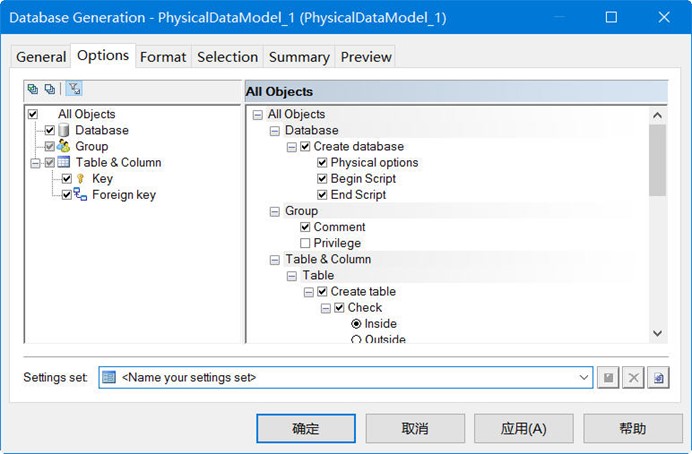Click the 确定 (OK) button
Viewport: 692px width, 454px height.
306,428
